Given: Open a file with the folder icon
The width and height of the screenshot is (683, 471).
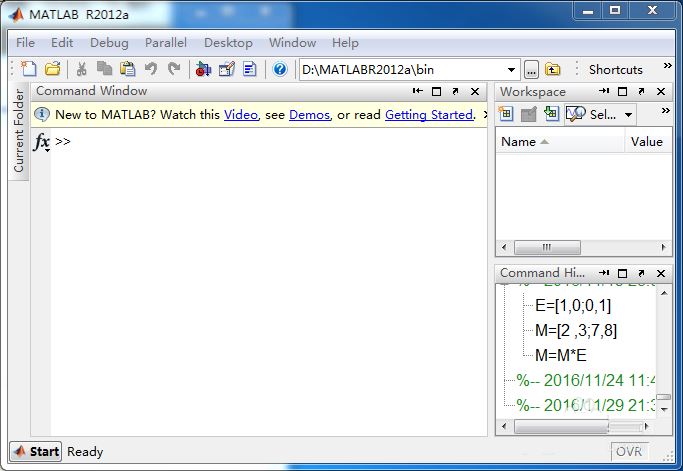Looking at the screenshot, I should click(53, 69).
